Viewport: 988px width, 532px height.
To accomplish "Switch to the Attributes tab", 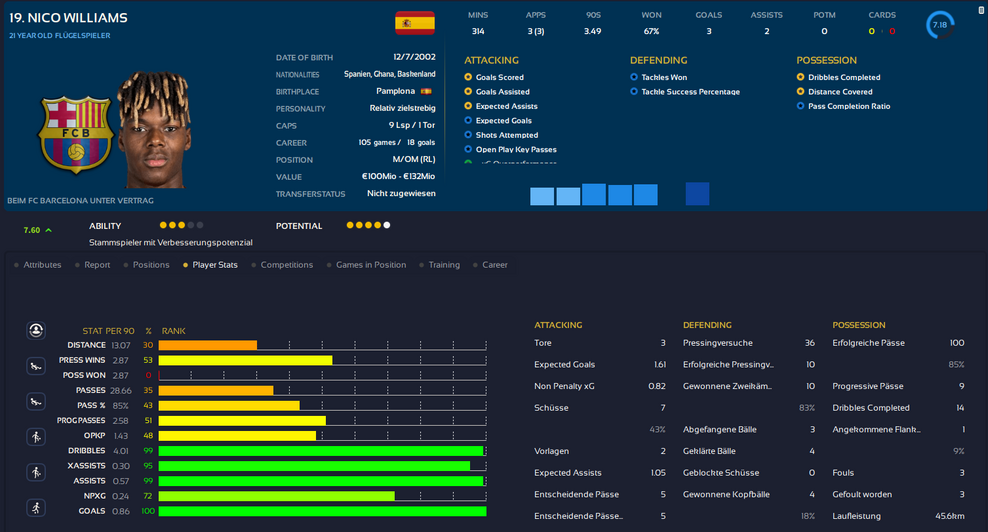I will pos(42,265).
